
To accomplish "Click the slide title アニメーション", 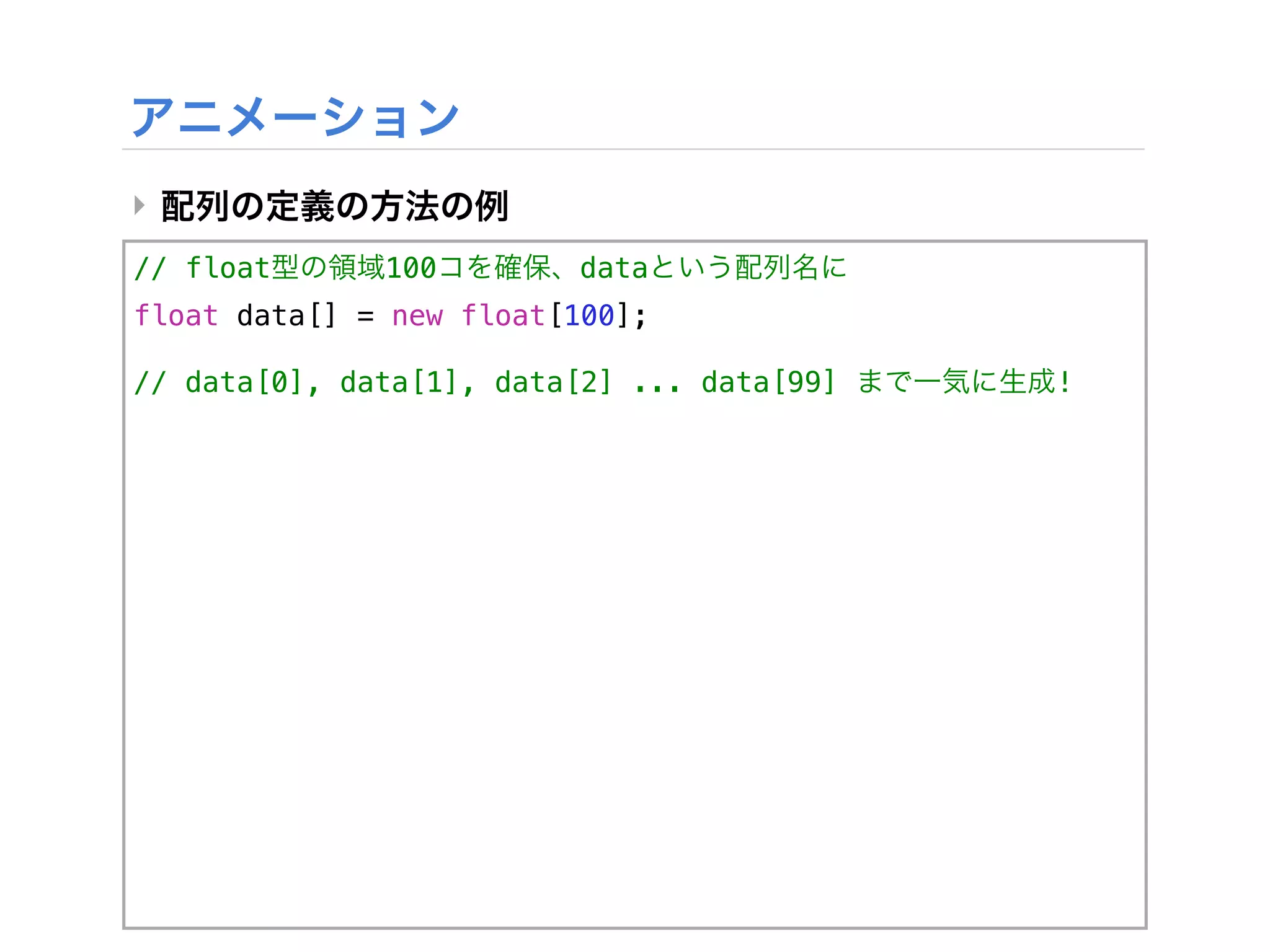I will [295, 117].
